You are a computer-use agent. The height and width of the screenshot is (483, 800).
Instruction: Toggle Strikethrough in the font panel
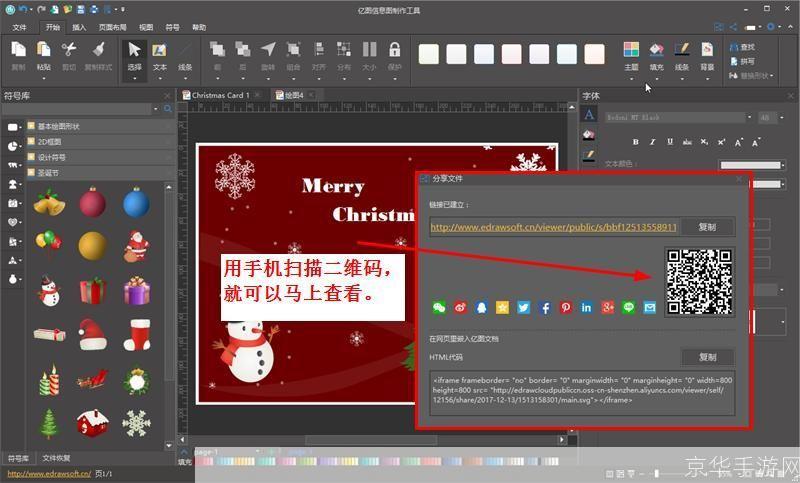click(x=687, y=142)
